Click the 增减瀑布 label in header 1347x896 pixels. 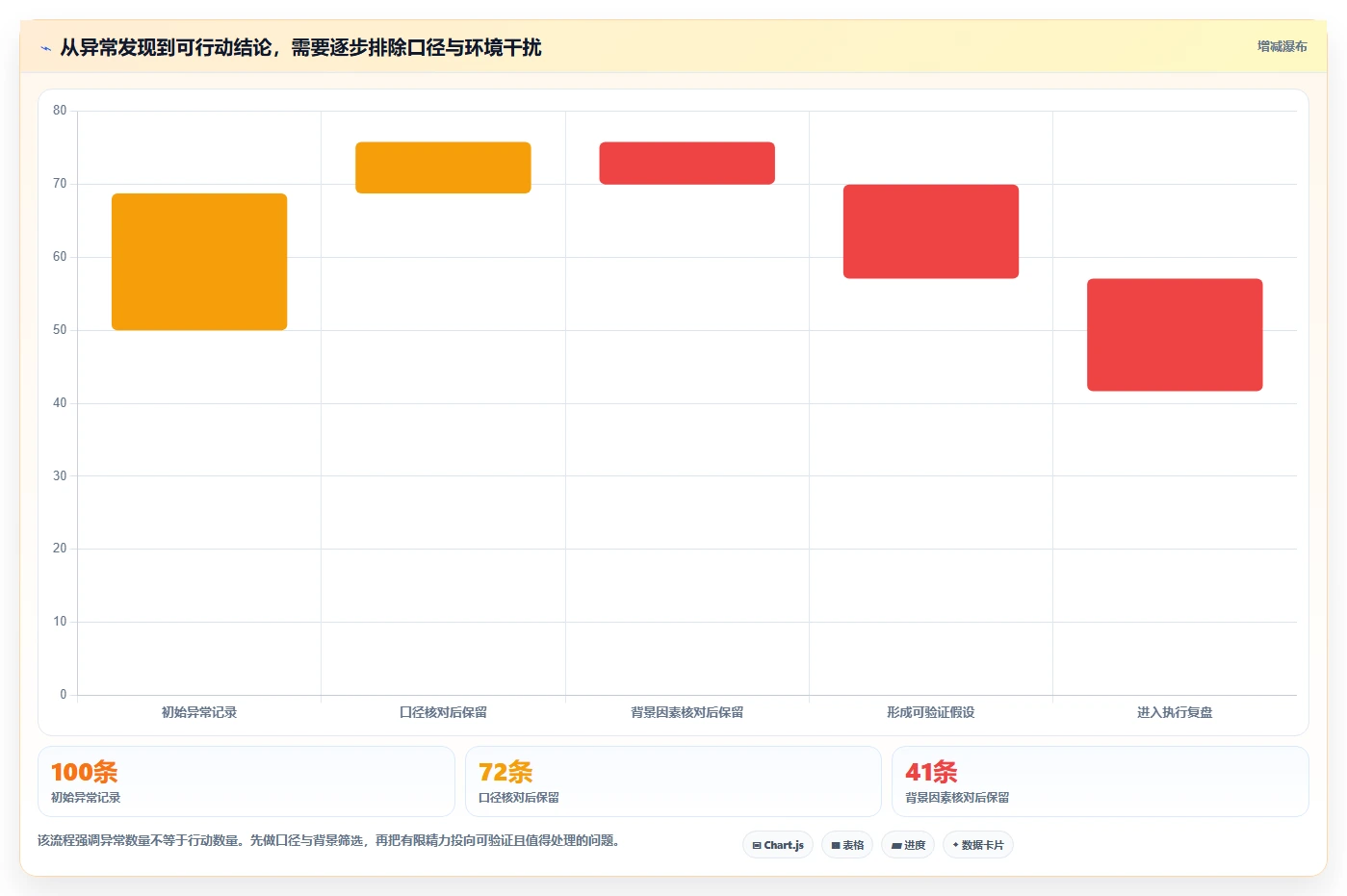click(x=1282, y=46)
